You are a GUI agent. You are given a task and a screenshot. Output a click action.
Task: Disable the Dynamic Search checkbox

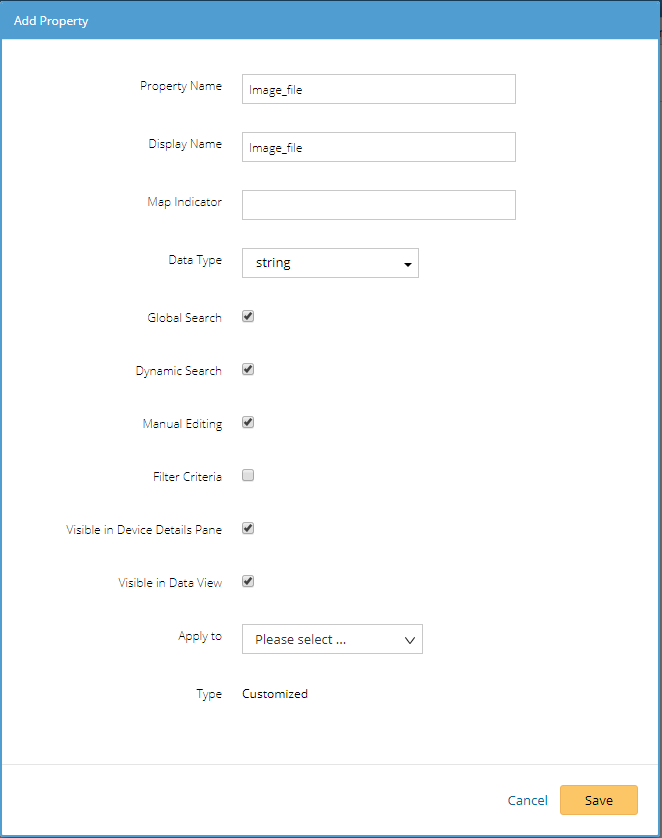point(248,369)
